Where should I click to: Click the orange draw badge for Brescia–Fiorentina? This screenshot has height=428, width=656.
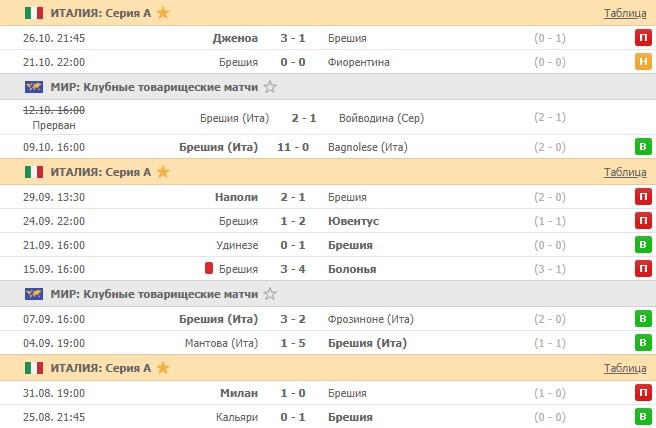coord(641,62)
